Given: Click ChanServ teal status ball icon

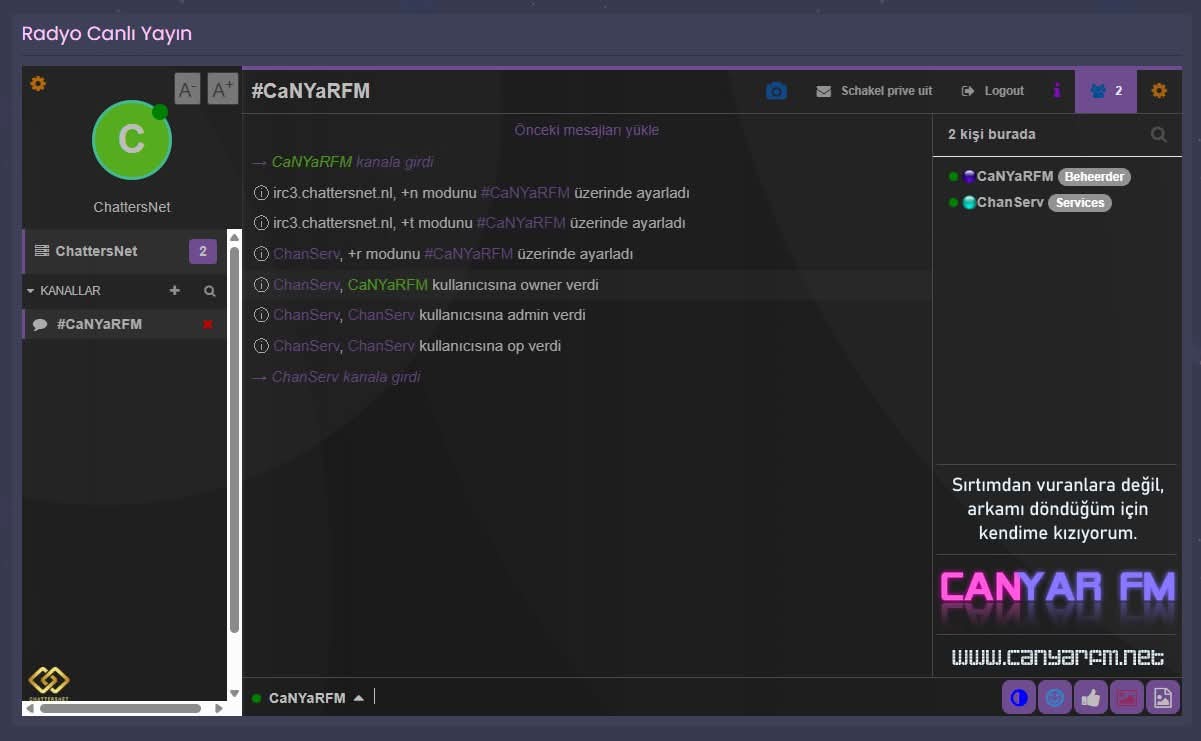Looking at the screenshot, I should 969,202.
